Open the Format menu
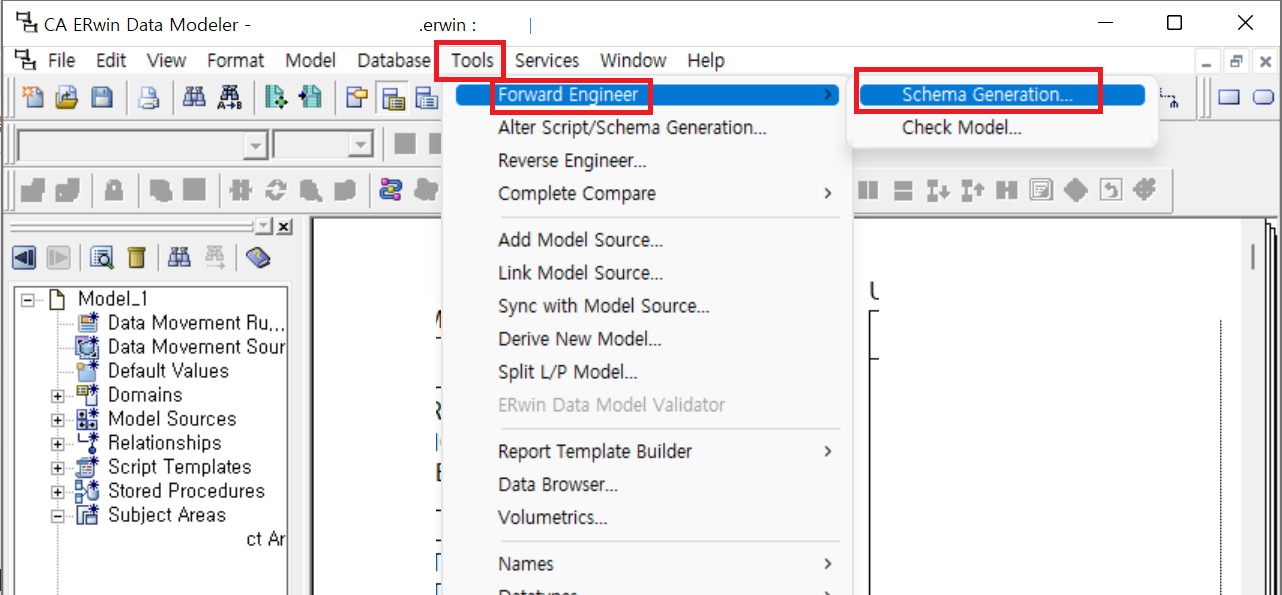The width and height of the screenshot is (1282, 595). click(x=236, y=61)
